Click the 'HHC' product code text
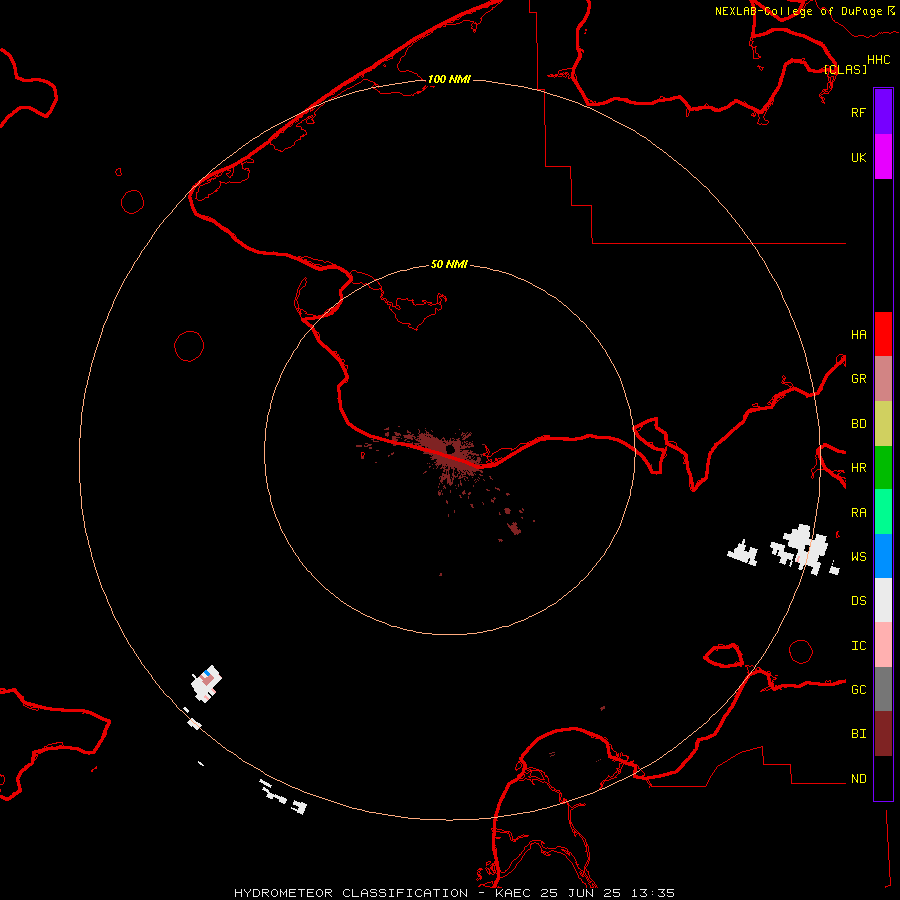Screen dimensions: 900x900 pyautogui.click(x=878, y=60)
